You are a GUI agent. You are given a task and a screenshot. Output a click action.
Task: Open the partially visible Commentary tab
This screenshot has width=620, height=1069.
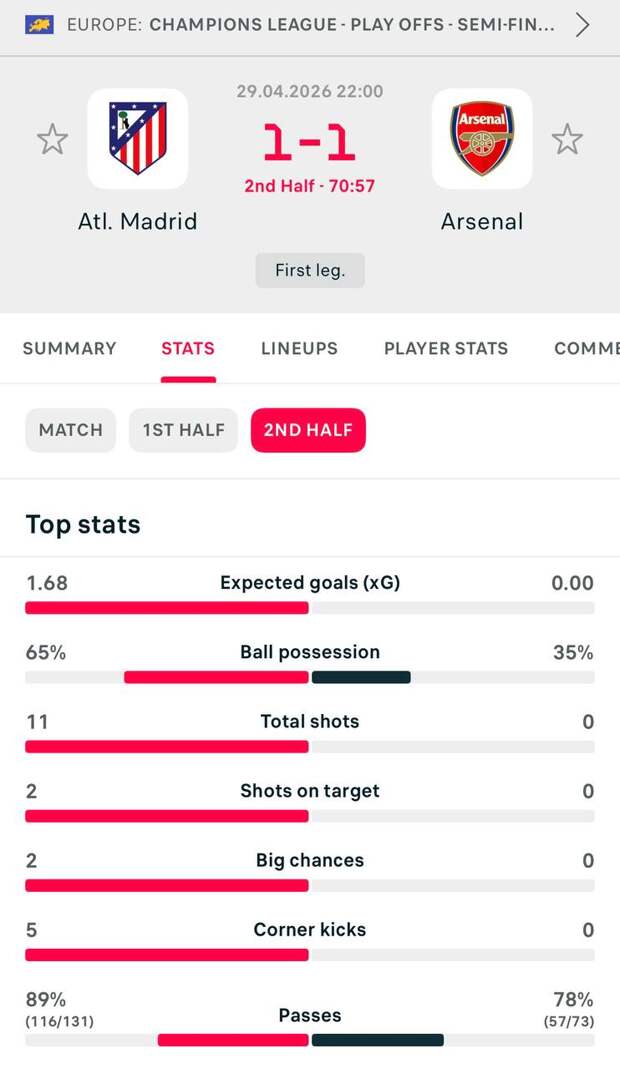click(587, 348)
